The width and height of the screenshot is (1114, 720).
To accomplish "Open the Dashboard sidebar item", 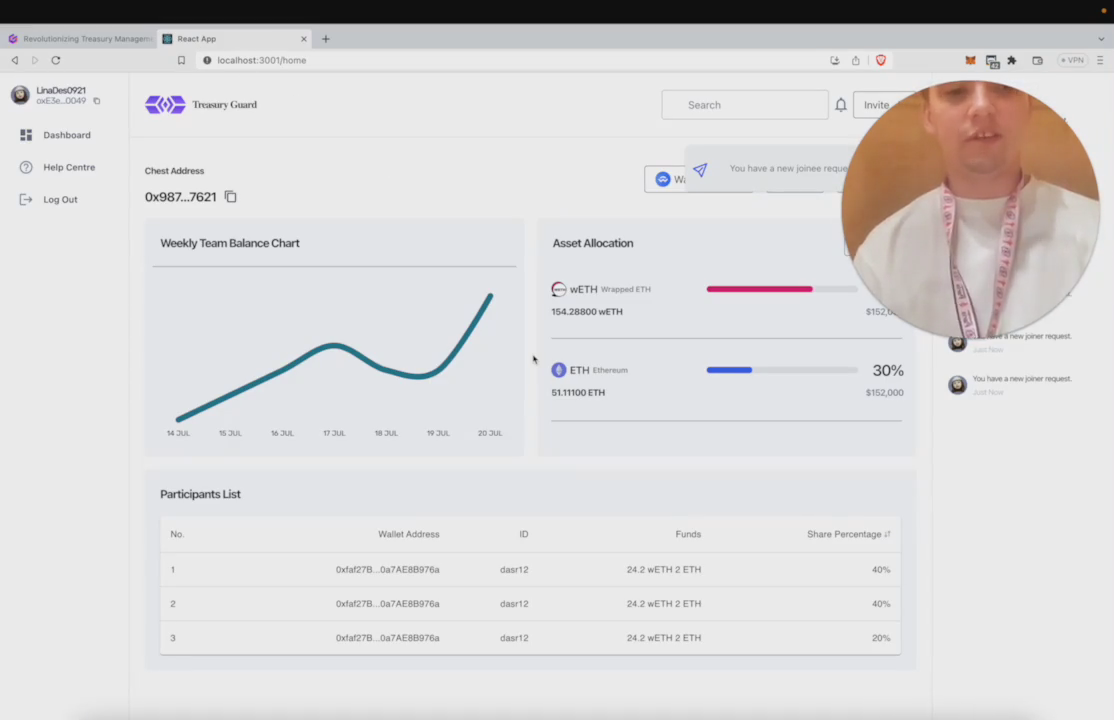I will [55, 135].
